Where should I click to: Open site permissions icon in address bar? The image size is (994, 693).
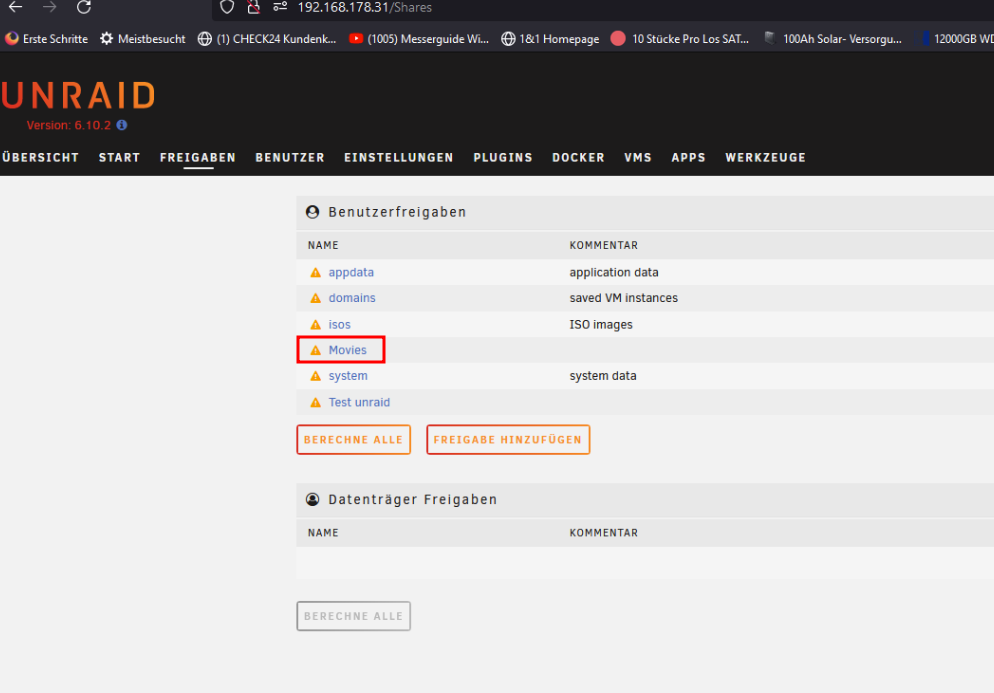coord(280,7)
